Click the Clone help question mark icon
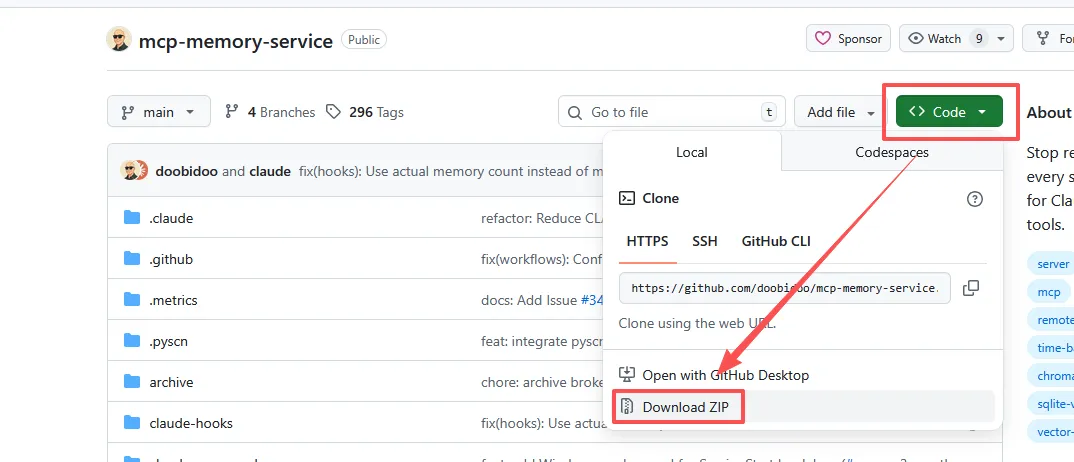1074x462 pixels. [x=974, y=199]
